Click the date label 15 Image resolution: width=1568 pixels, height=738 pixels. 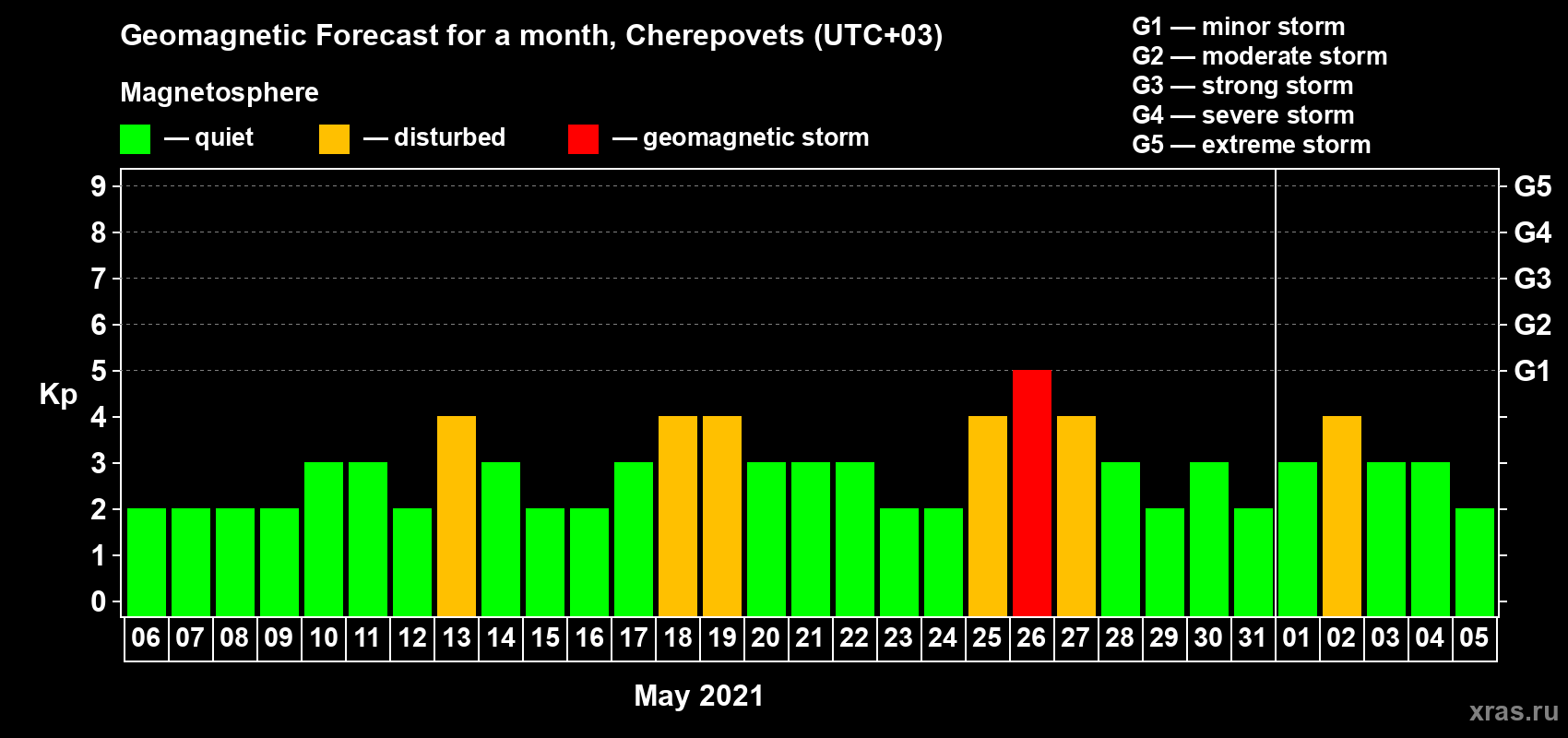544,638
